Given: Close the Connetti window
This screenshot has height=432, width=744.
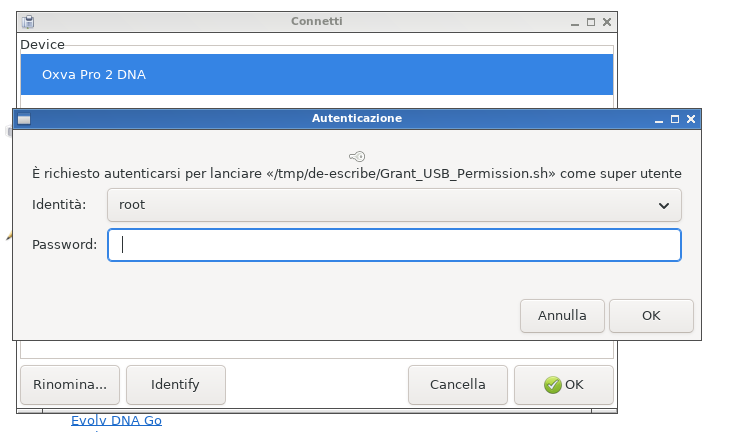Looking at the screenshot, I should pos(607,21).
